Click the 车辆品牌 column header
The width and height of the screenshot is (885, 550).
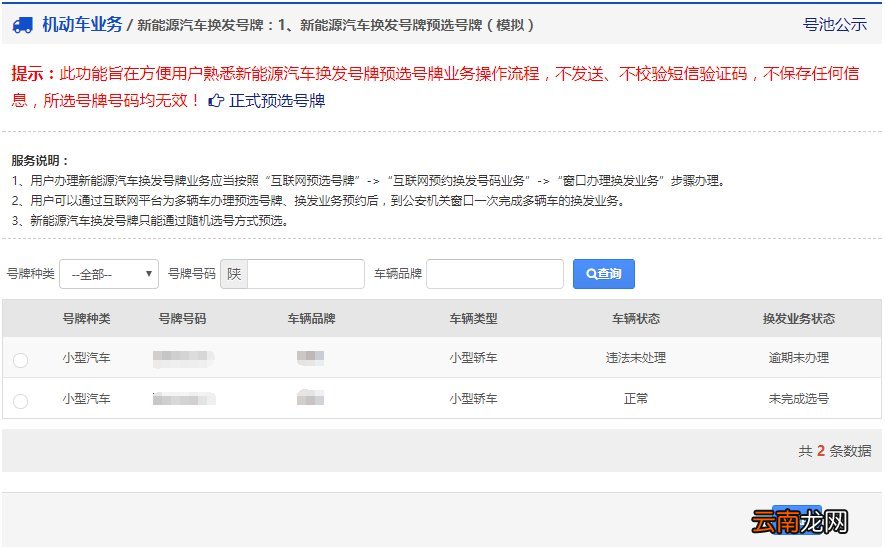(x=312, y=318)
